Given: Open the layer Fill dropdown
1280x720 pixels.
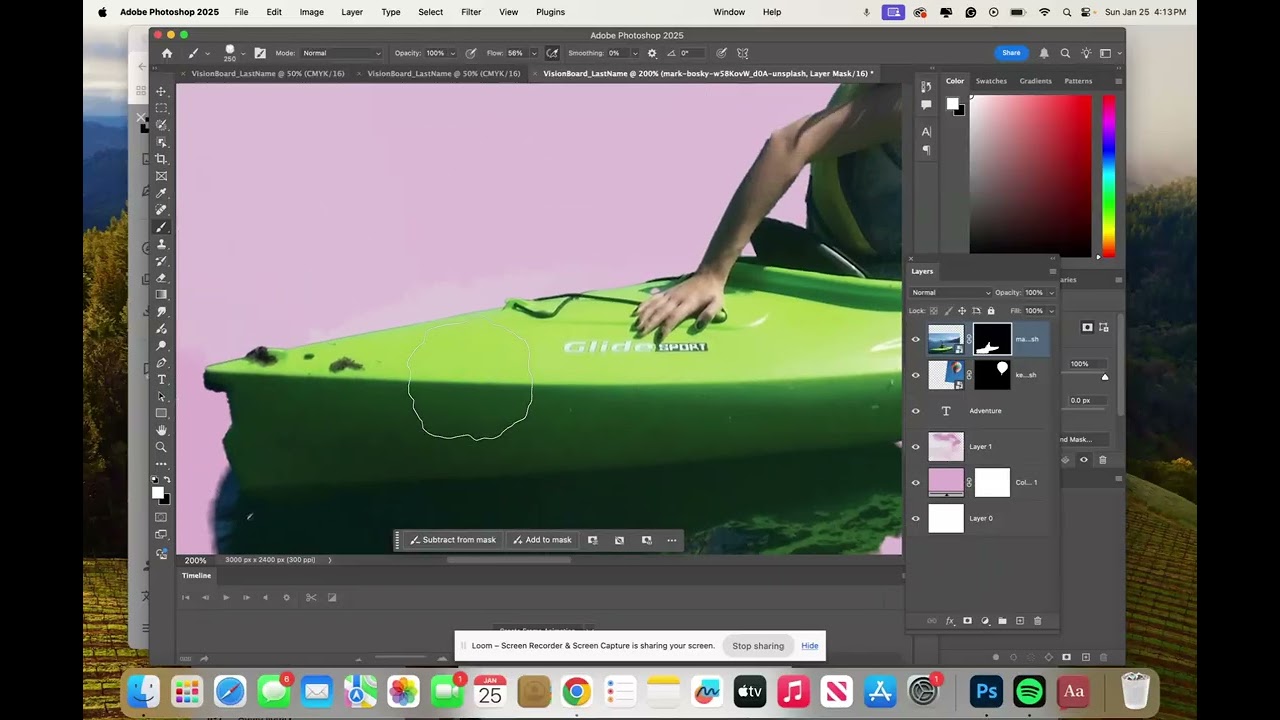Looking at the screenshot, I should 1051,311.
